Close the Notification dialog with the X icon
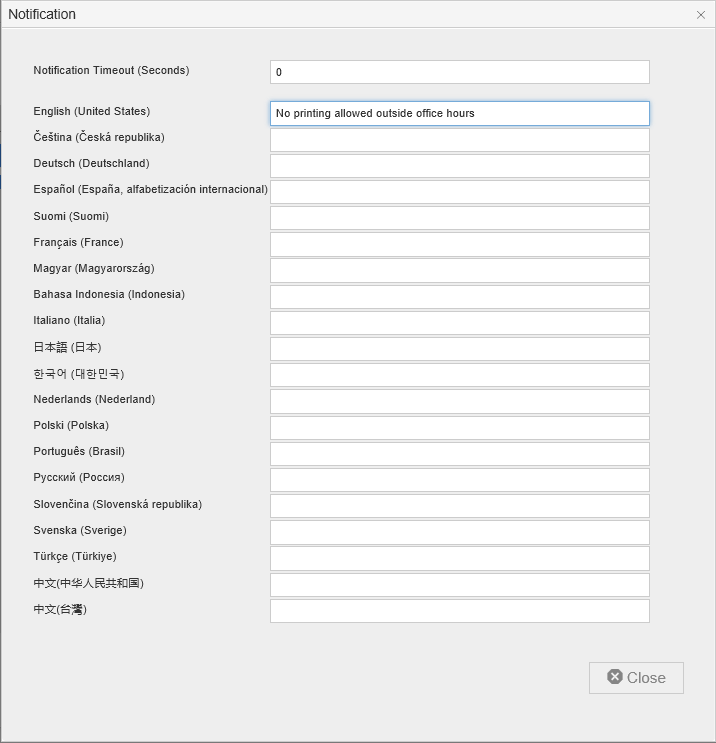This screenshot has height=743, width=716. click(x=700, y=15)
